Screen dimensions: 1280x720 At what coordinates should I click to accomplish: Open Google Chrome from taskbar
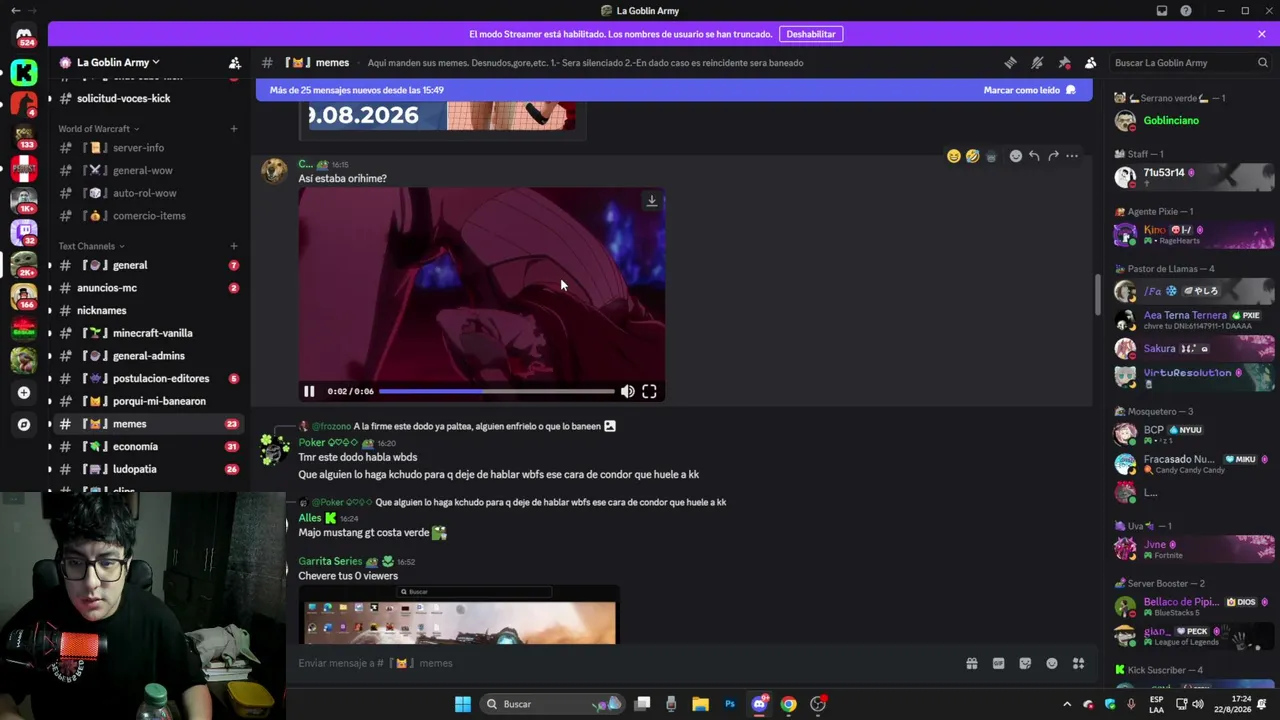[x=789, y=704]
